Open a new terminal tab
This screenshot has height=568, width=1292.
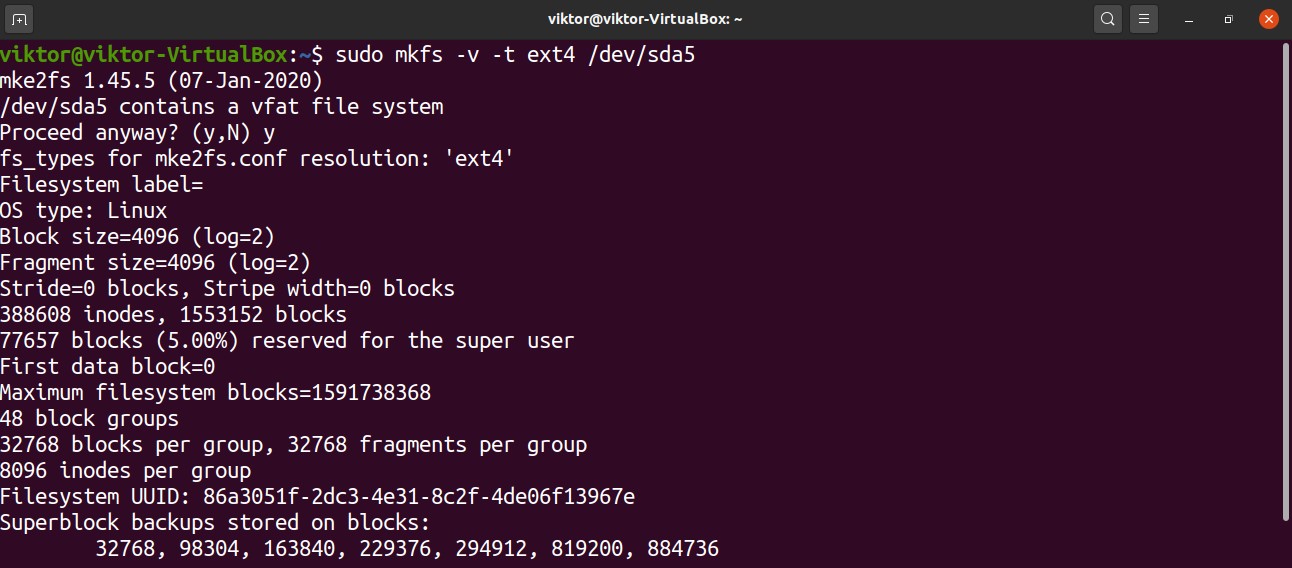point(19,19)
